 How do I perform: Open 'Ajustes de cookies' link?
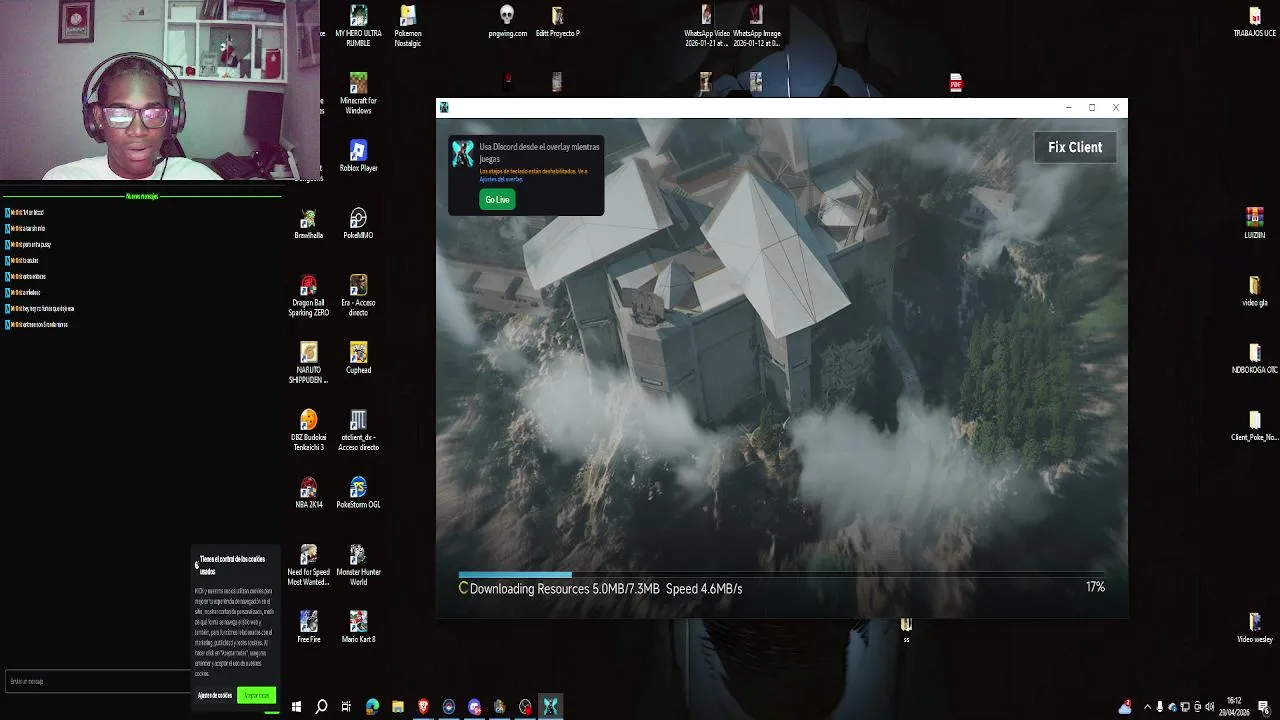coord(214,695)
